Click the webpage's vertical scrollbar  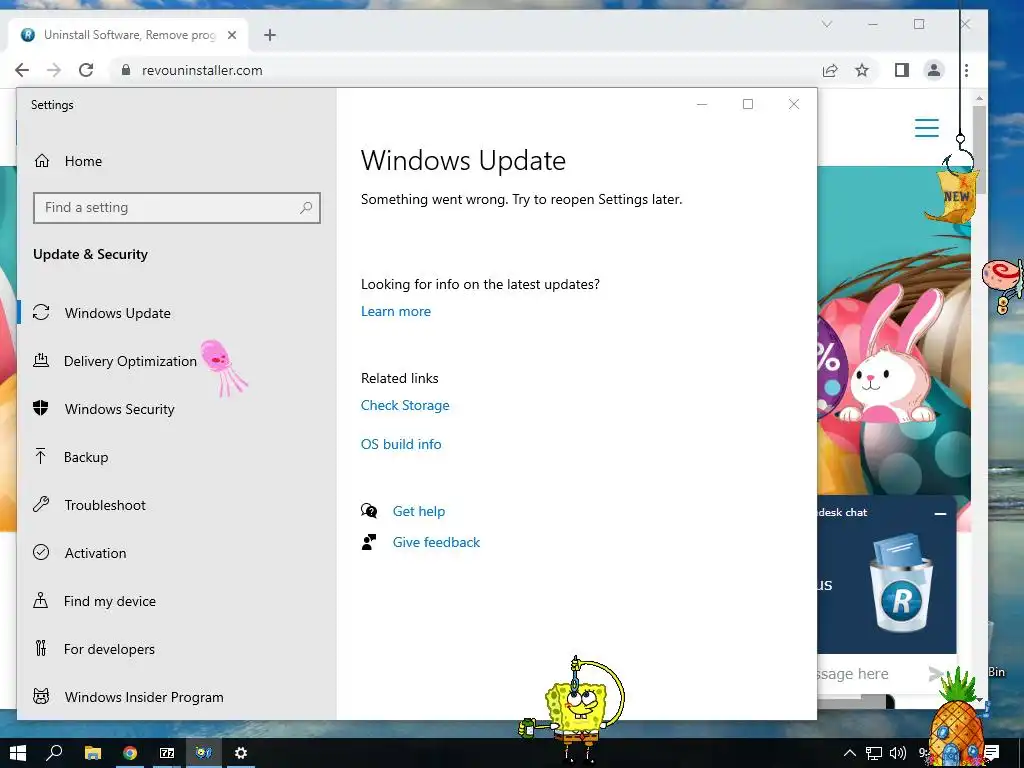[x=978, y=150]
